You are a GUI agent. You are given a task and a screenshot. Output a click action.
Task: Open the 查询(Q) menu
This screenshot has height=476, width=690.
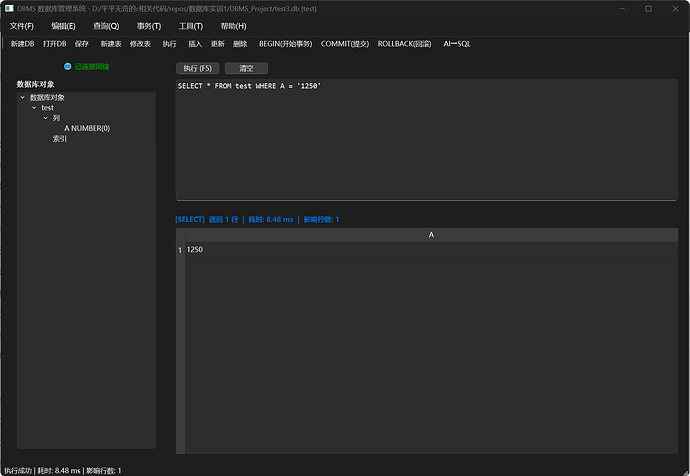[x=106, y=26]
